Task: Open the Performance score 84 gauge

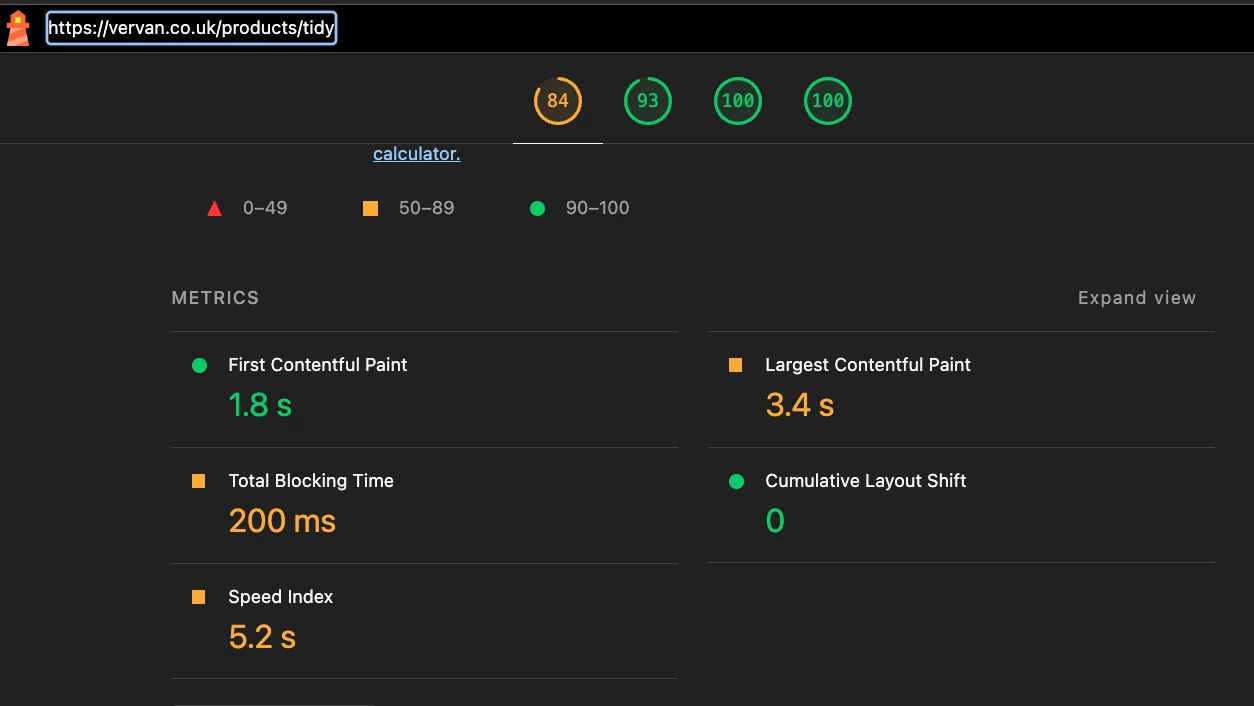Action: 558,101
